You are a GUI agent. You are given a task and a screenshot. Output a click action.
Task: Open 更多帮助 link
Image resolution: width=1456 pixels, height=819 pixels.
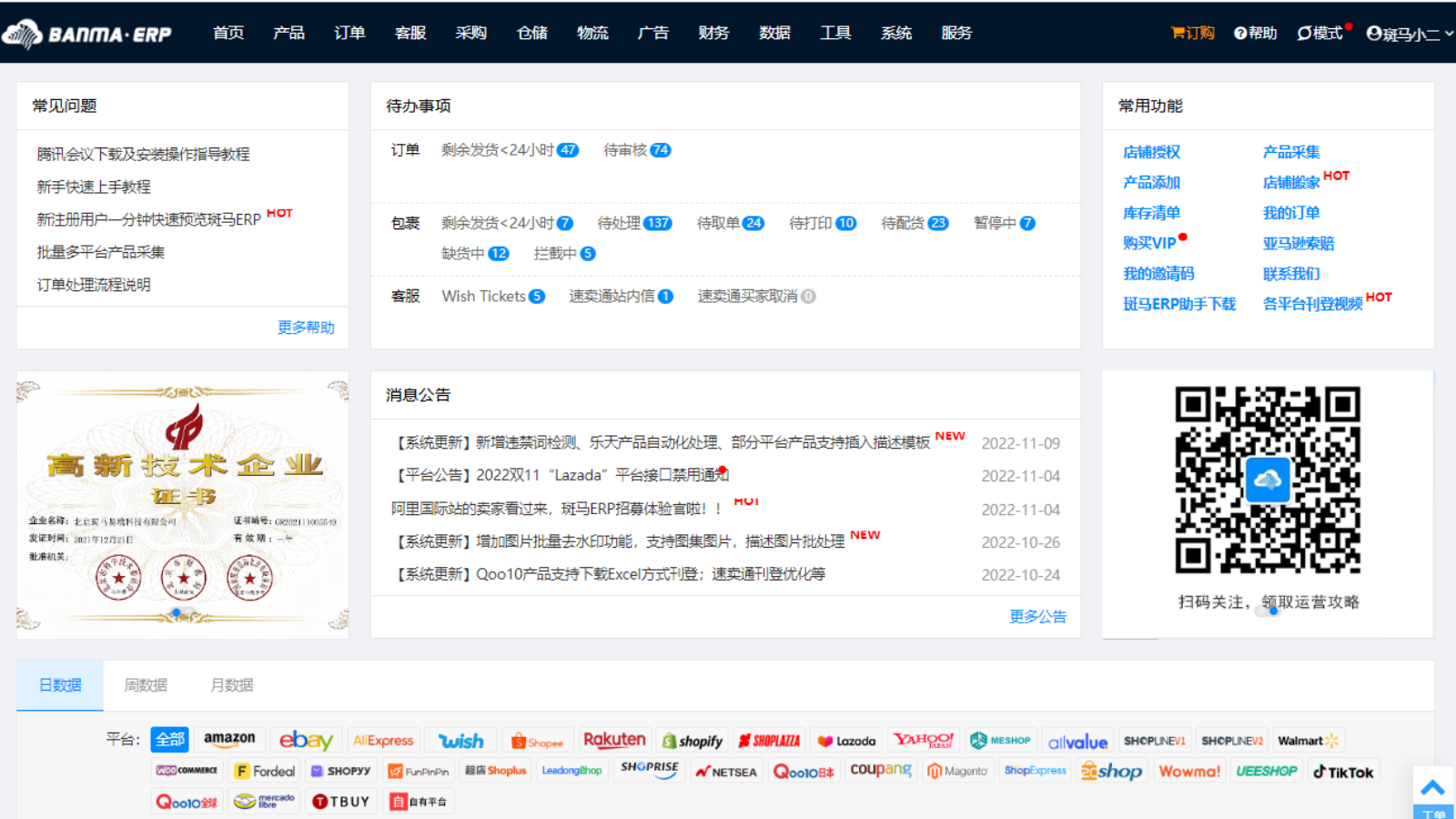click(x=306, y=328)
